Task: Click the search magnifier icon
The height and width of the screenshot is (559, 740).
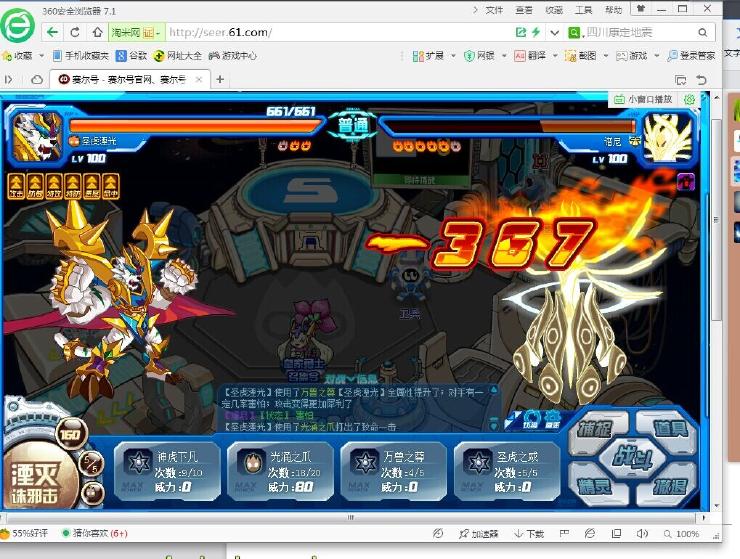Action: point(703,32)
